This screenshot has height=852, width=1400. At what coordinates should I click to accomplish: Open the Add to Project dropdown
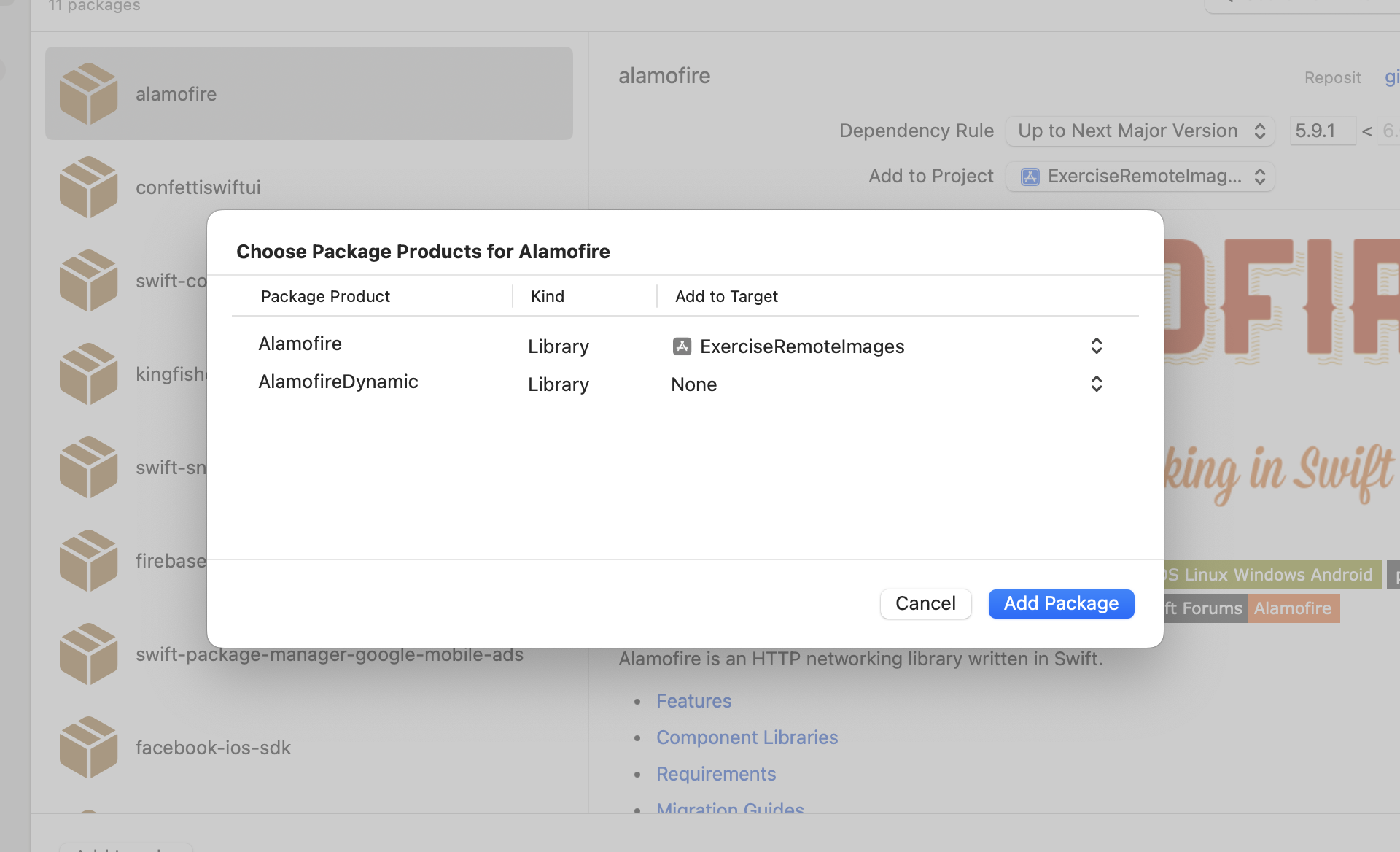(1140, 177)
